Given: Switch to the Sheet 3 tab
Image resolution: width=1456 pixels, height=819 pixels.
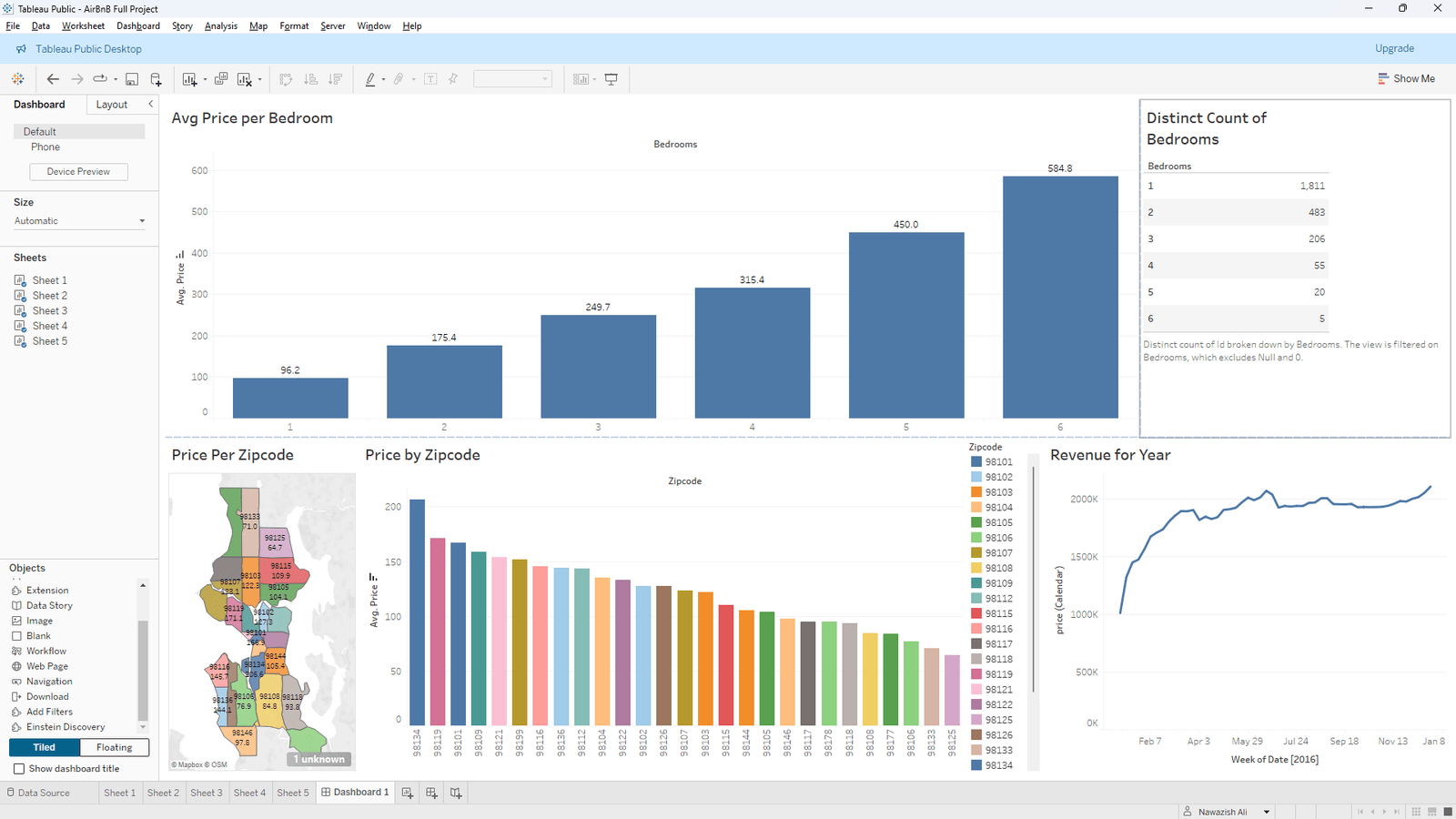Looking at the screenshot, I should [207, 793].
